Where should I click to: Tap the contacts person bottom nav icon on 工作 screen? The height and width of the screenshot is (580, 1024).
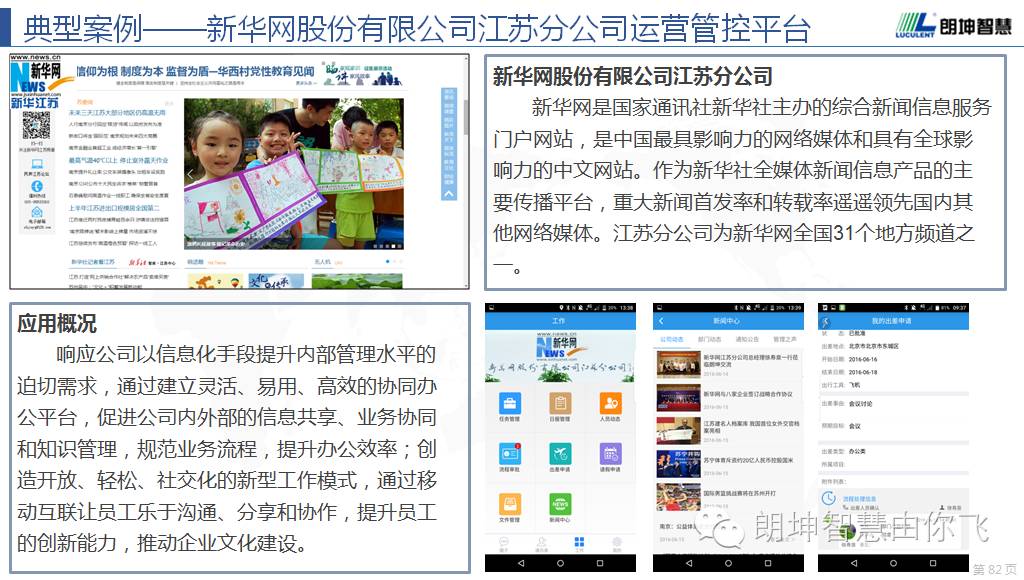(x=541, y=543)
